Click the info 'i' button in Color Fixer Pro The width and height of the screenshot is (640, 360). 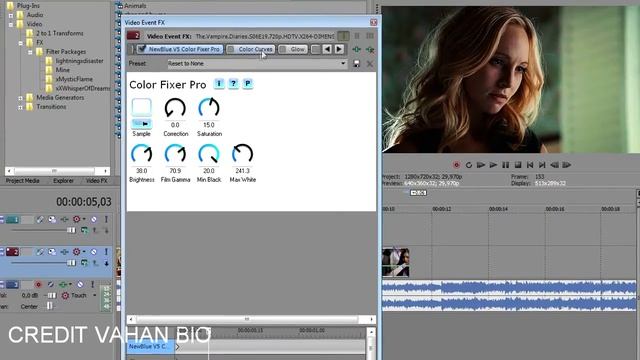[x=219, y=84]
